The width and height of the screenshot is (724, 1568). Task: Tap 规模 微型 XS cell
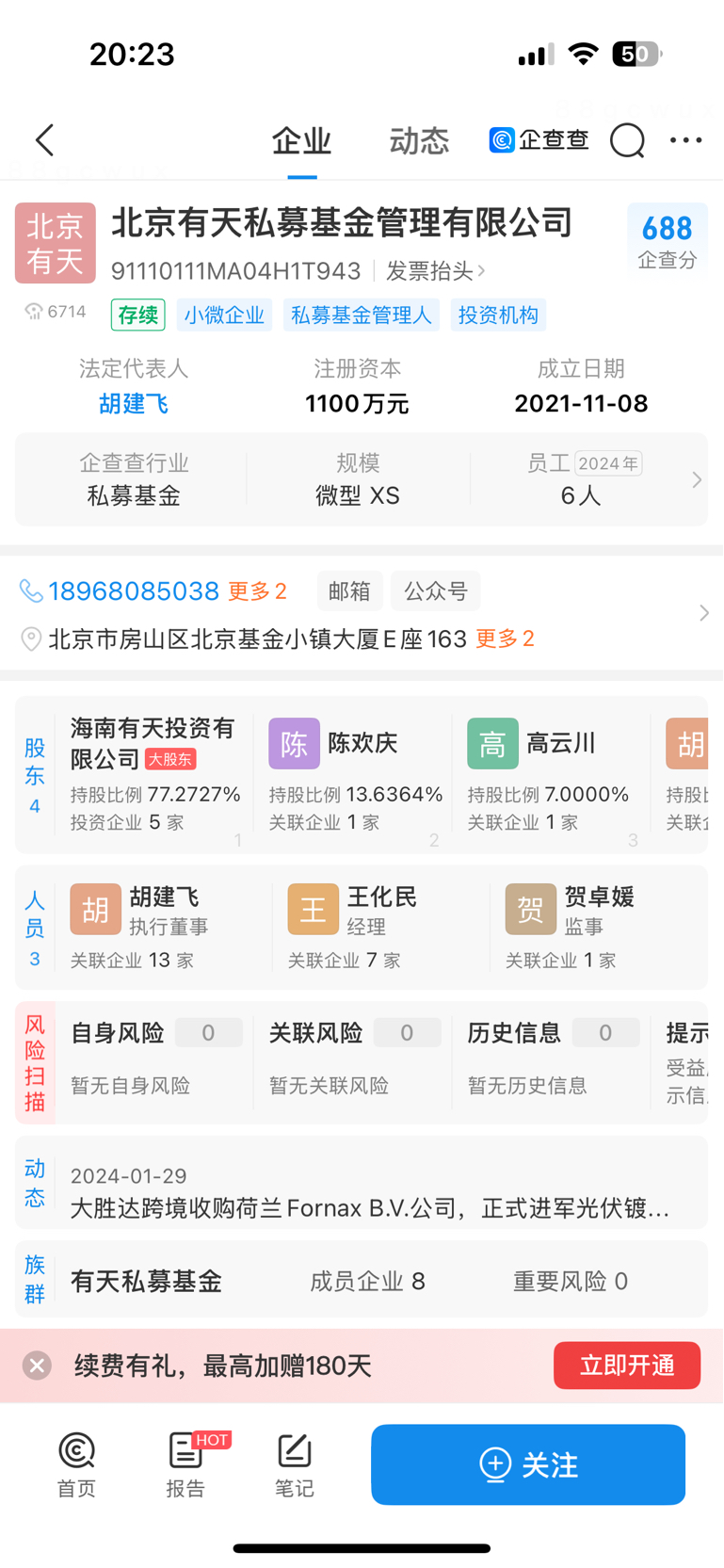pos(358,479)
